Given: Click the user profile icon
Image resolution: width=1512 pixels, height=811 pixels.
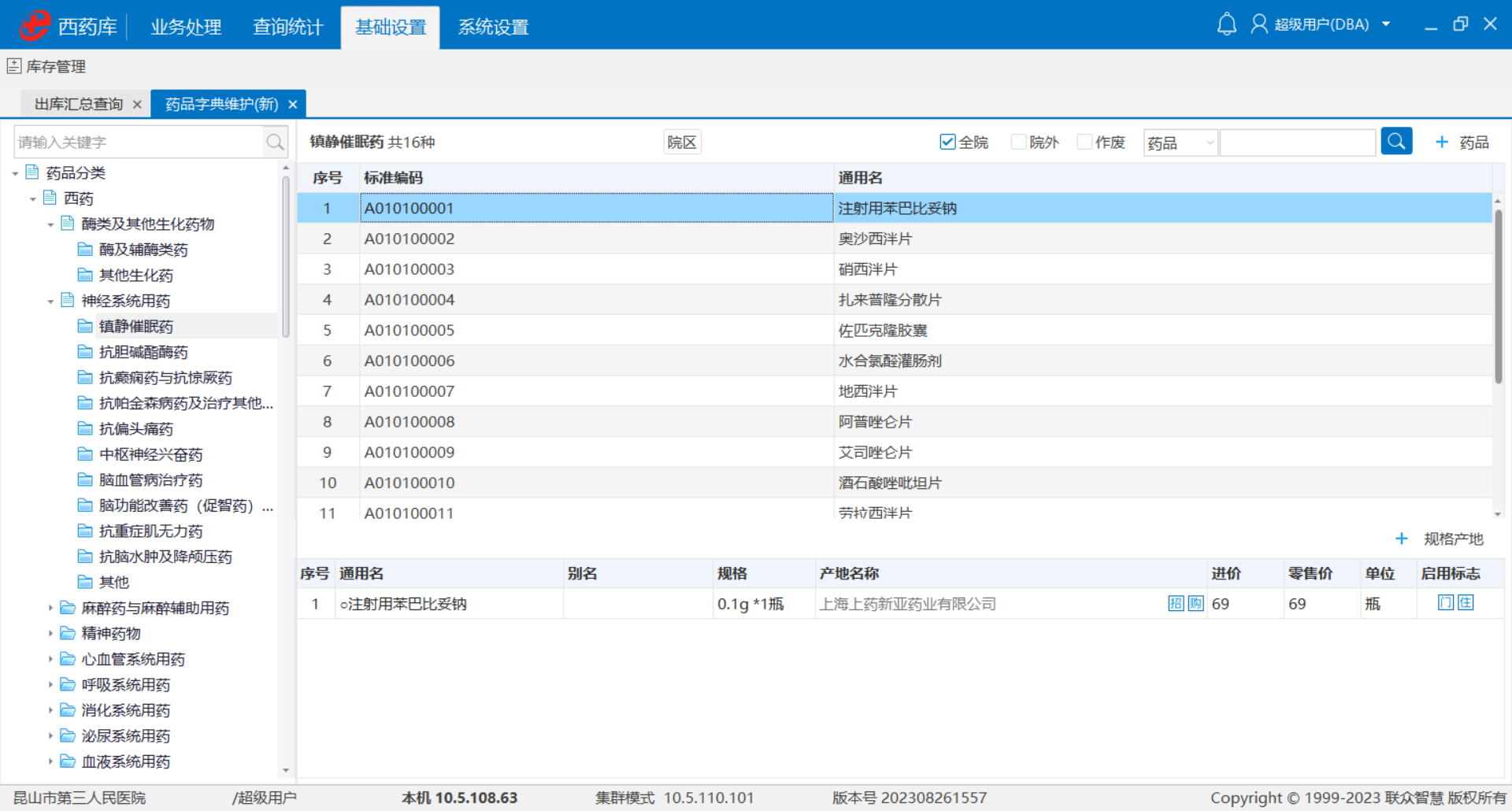Looking at the screenshot, I should click(x=1259, y=24).
